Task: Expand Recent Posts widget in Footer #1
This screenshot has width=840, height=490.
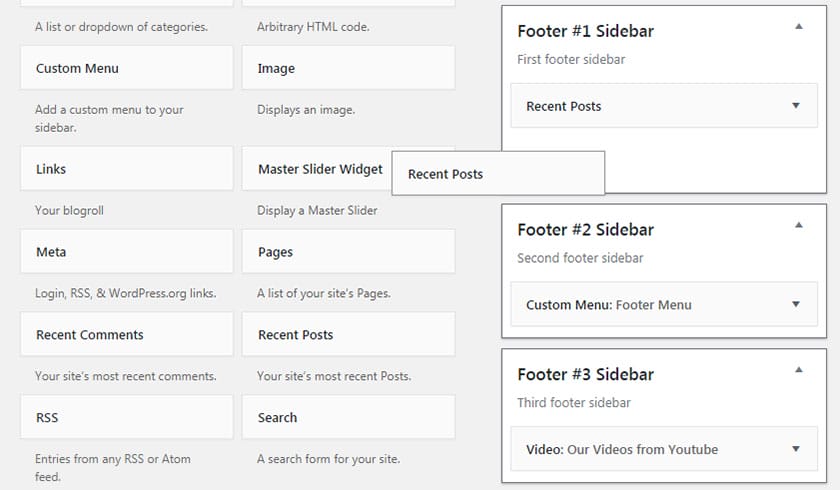Action: [x=796, y=106]
